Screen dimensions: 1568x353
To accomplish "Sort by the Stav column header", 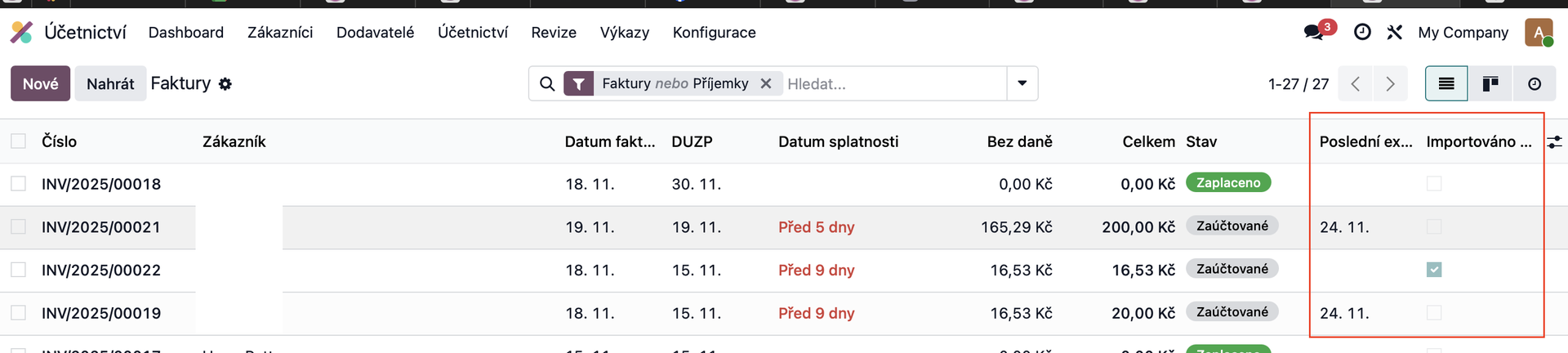I will click(1201, 141).
